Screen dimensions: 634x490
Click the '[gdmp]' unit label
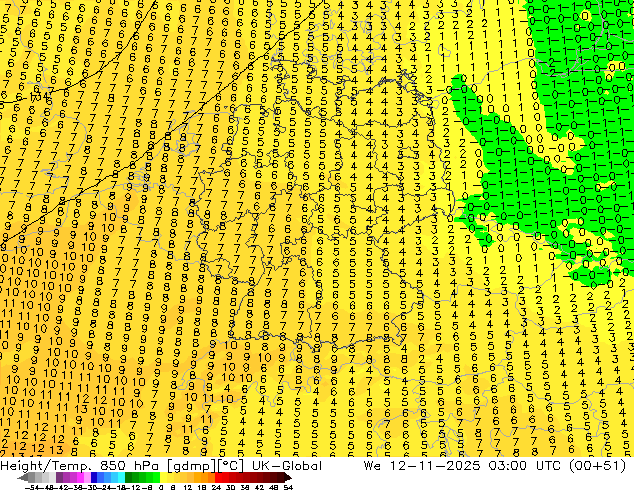(x=192, y=466)
